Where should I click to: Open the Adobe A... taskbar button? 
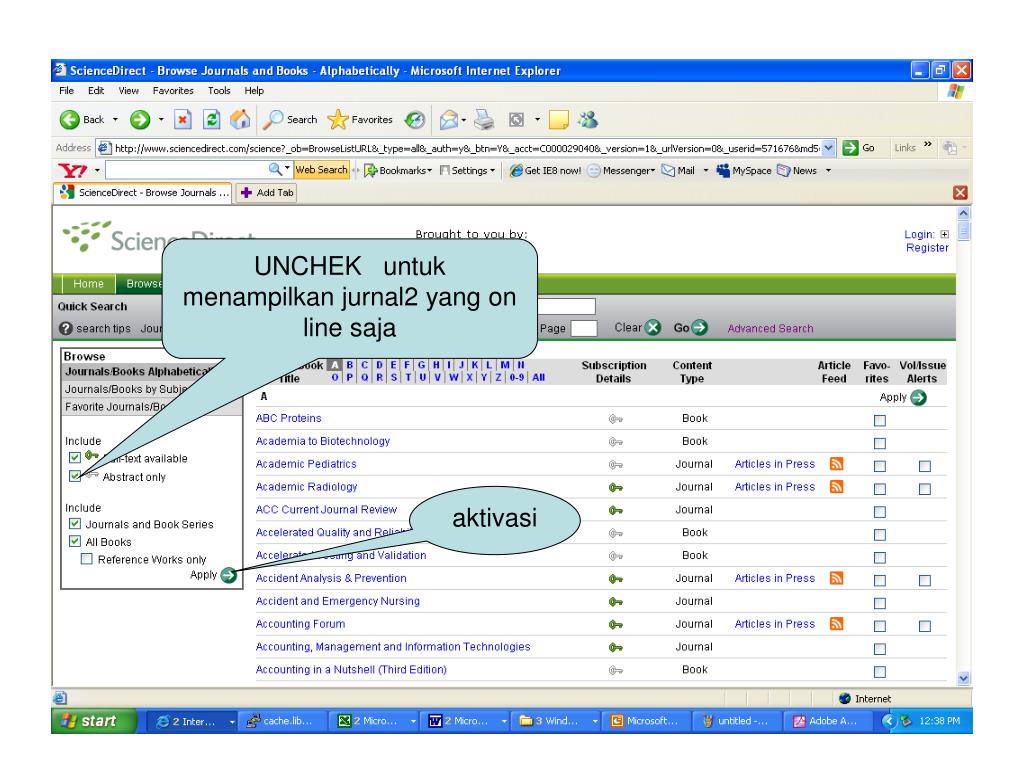[x=828, y=721]
